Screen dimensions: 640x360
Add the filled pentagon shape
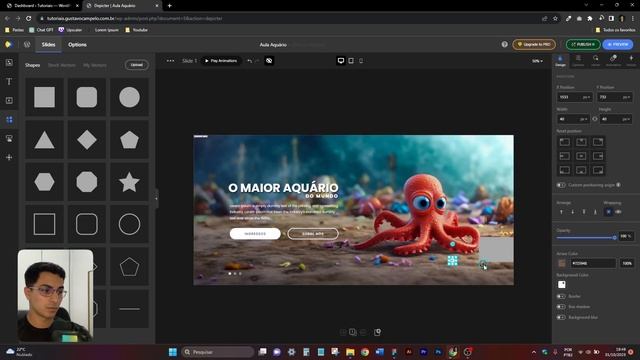(x=129, y=140)
